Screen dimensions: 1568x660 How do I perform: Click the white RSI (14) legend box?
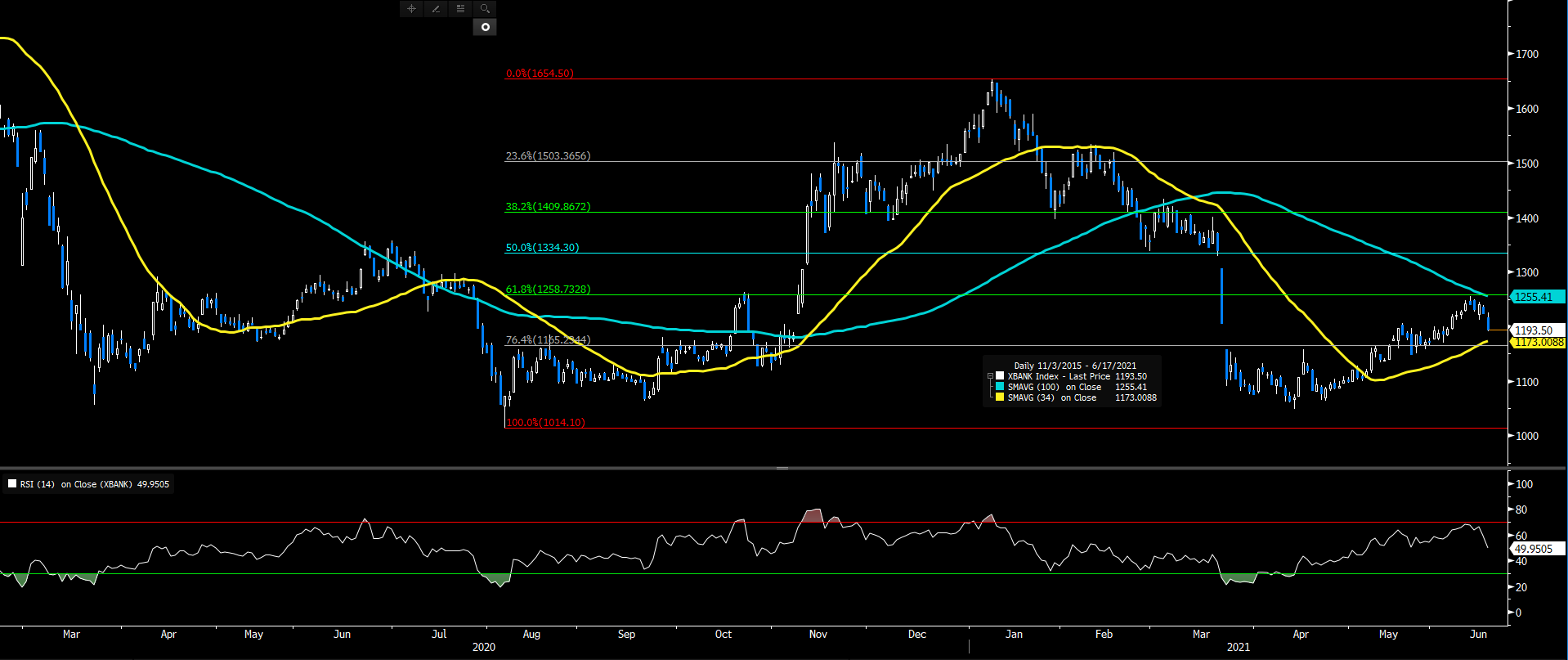pyautogui.click(x=12, y=484)
